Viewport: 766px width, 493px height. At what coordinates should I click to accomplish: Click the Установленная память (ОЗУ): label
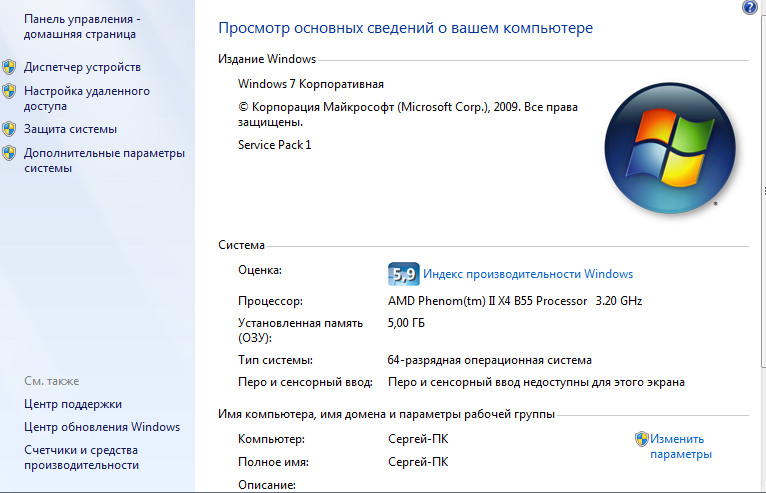click(300, 330)
